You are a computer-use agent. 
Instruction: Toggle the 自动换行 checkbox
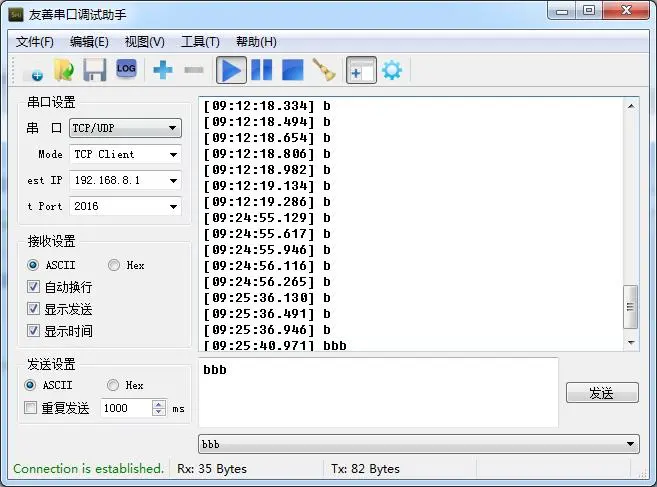point(34,287)
